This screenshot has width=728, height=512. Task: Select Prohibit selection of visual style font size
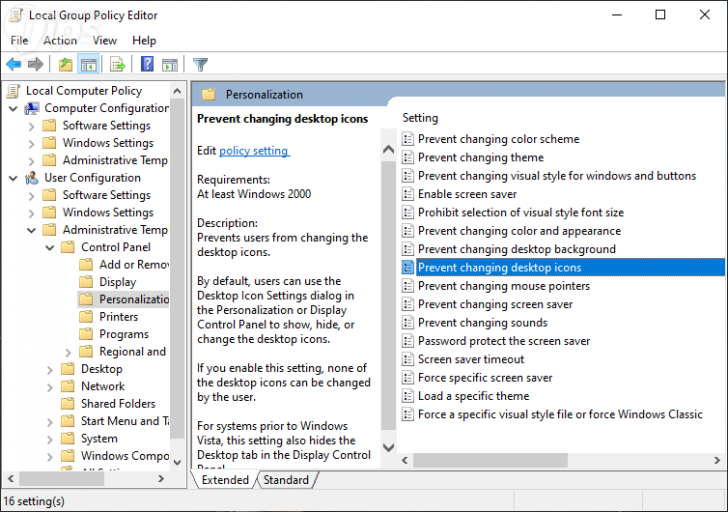(520, 213)
